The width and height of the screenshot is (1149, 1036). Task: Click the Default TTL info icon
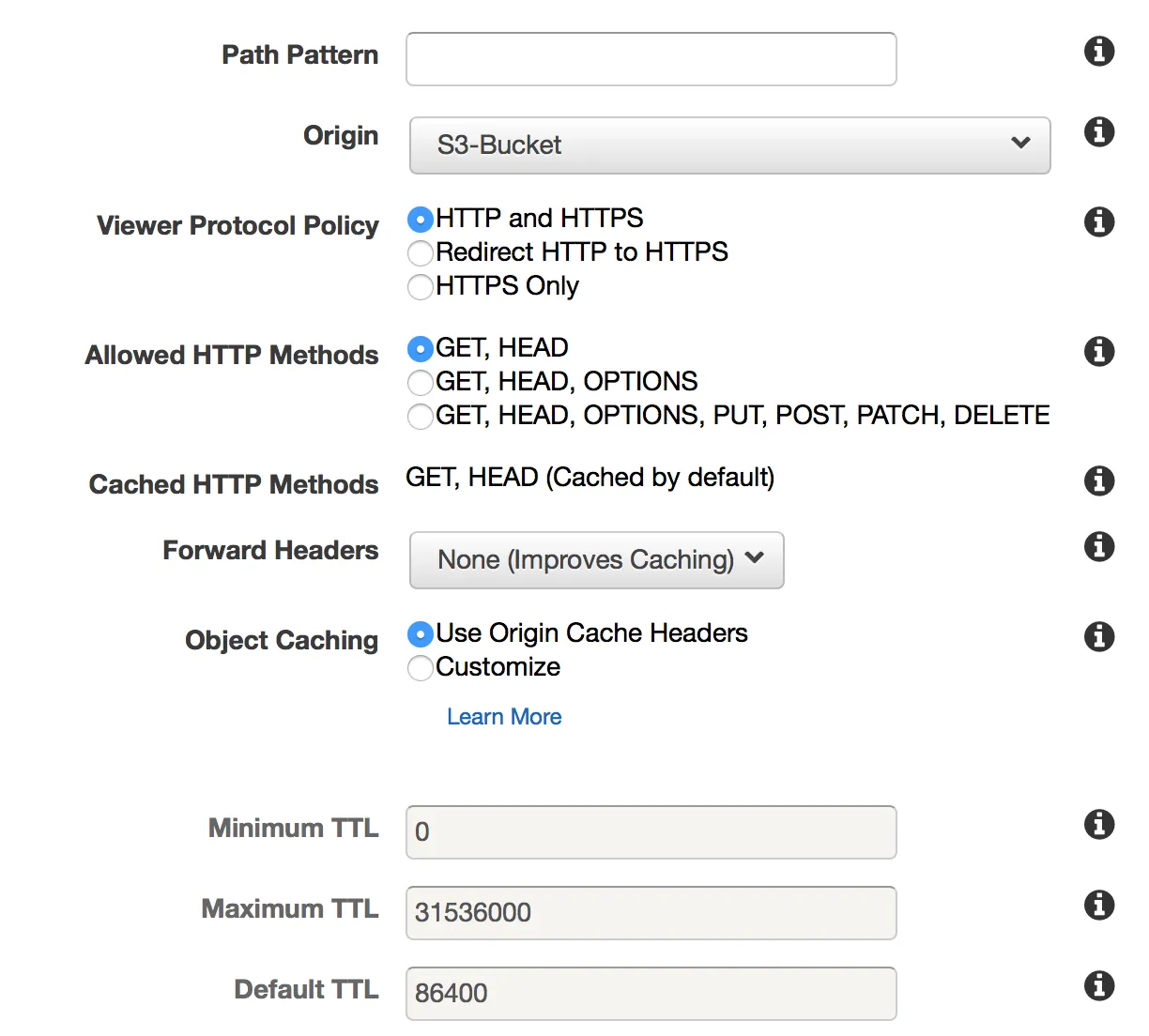point(1098,985)
